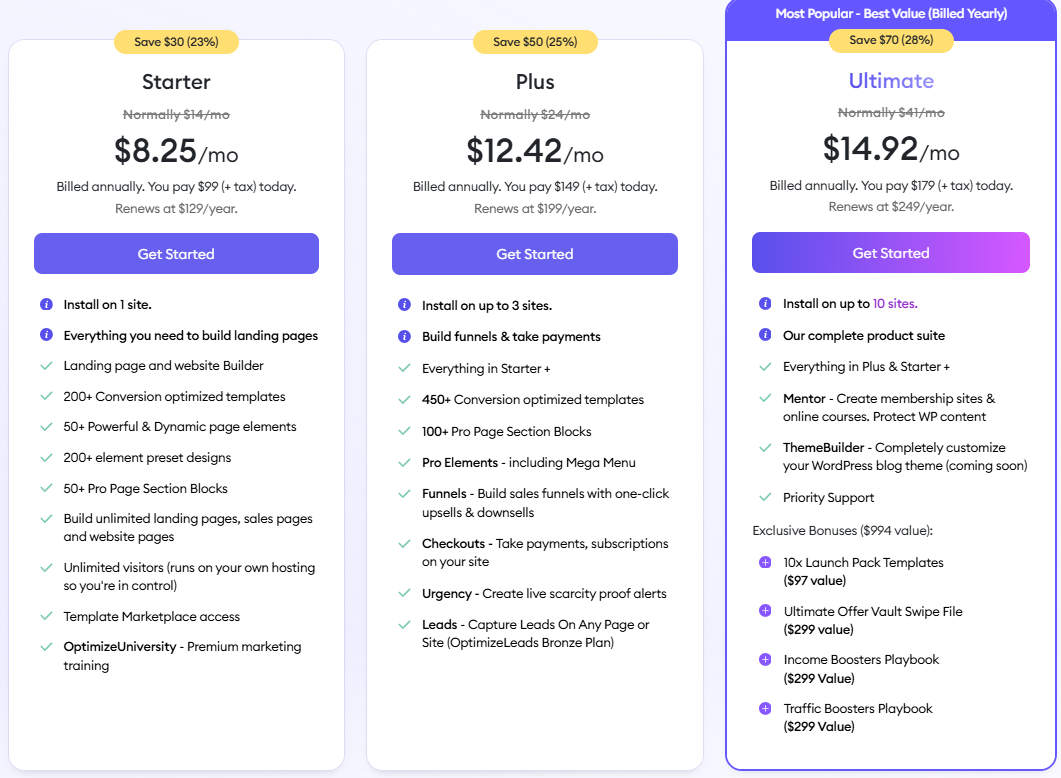1061x778 pixels.
Task: Click checkmark beside 'Everything in Starter +'
Action: (x=405, y=369)
